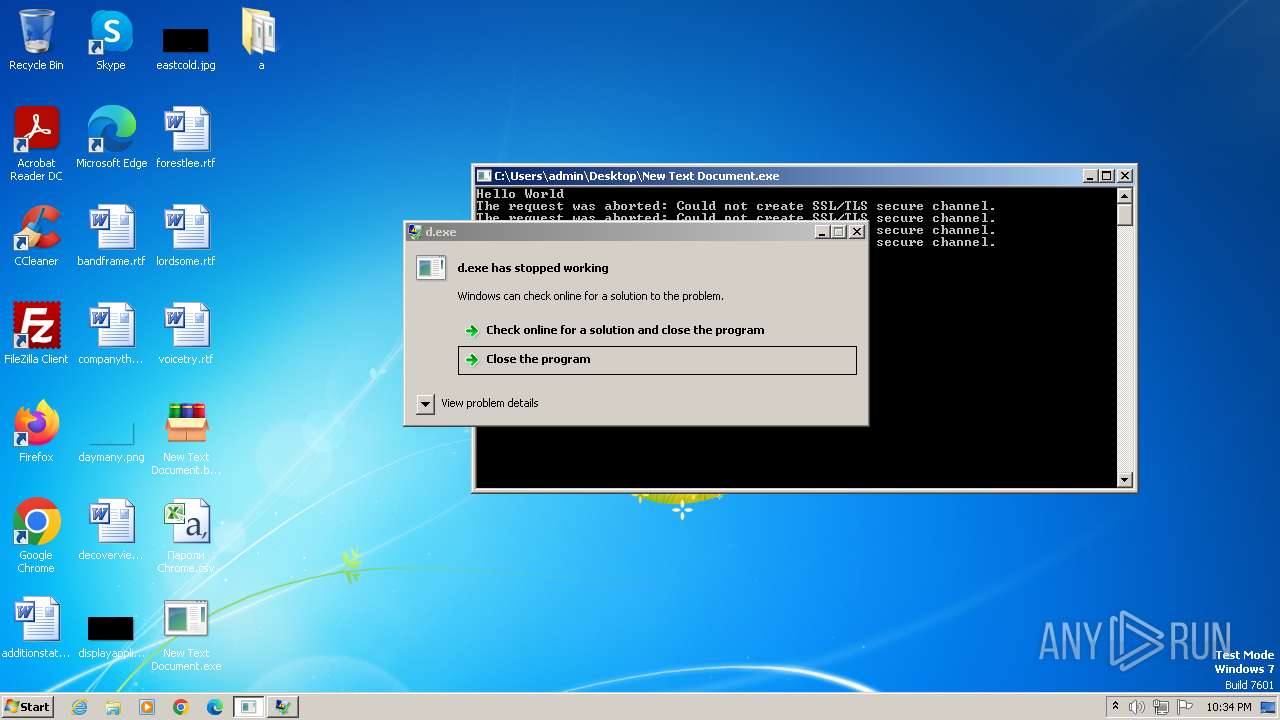Open the media player taskbar icon

click(x=147, y=707)
